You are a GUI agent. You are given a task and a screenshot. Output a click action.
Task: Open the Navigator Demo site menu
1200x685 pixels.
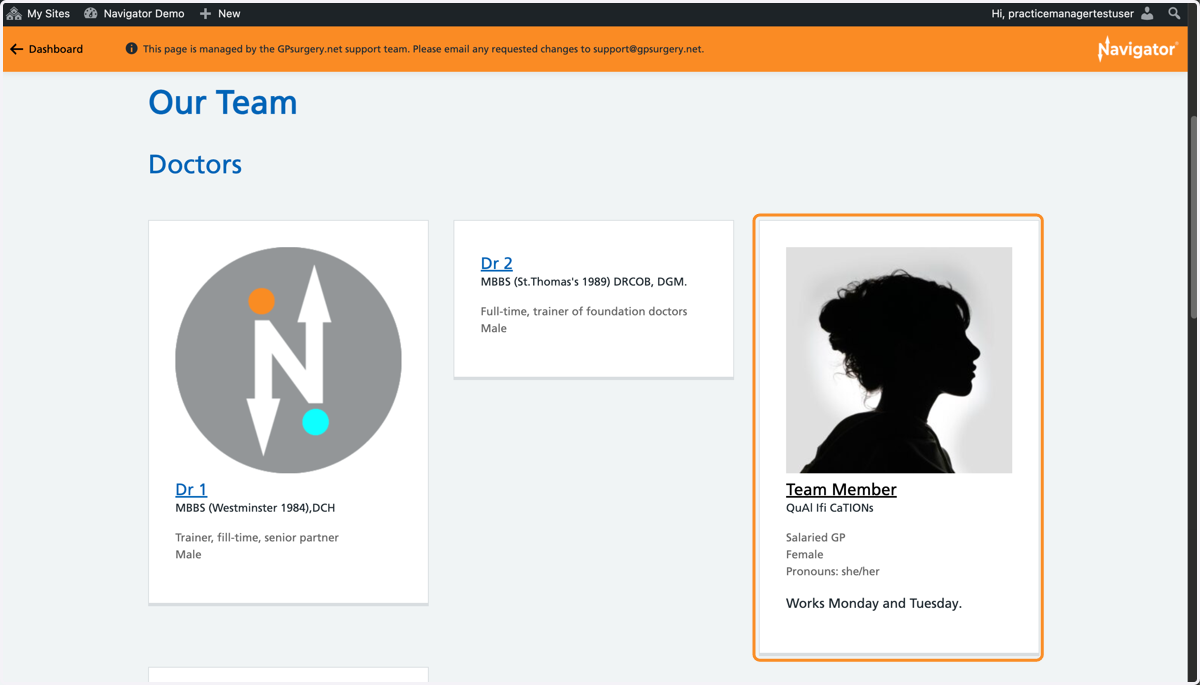tap(134, 14)
